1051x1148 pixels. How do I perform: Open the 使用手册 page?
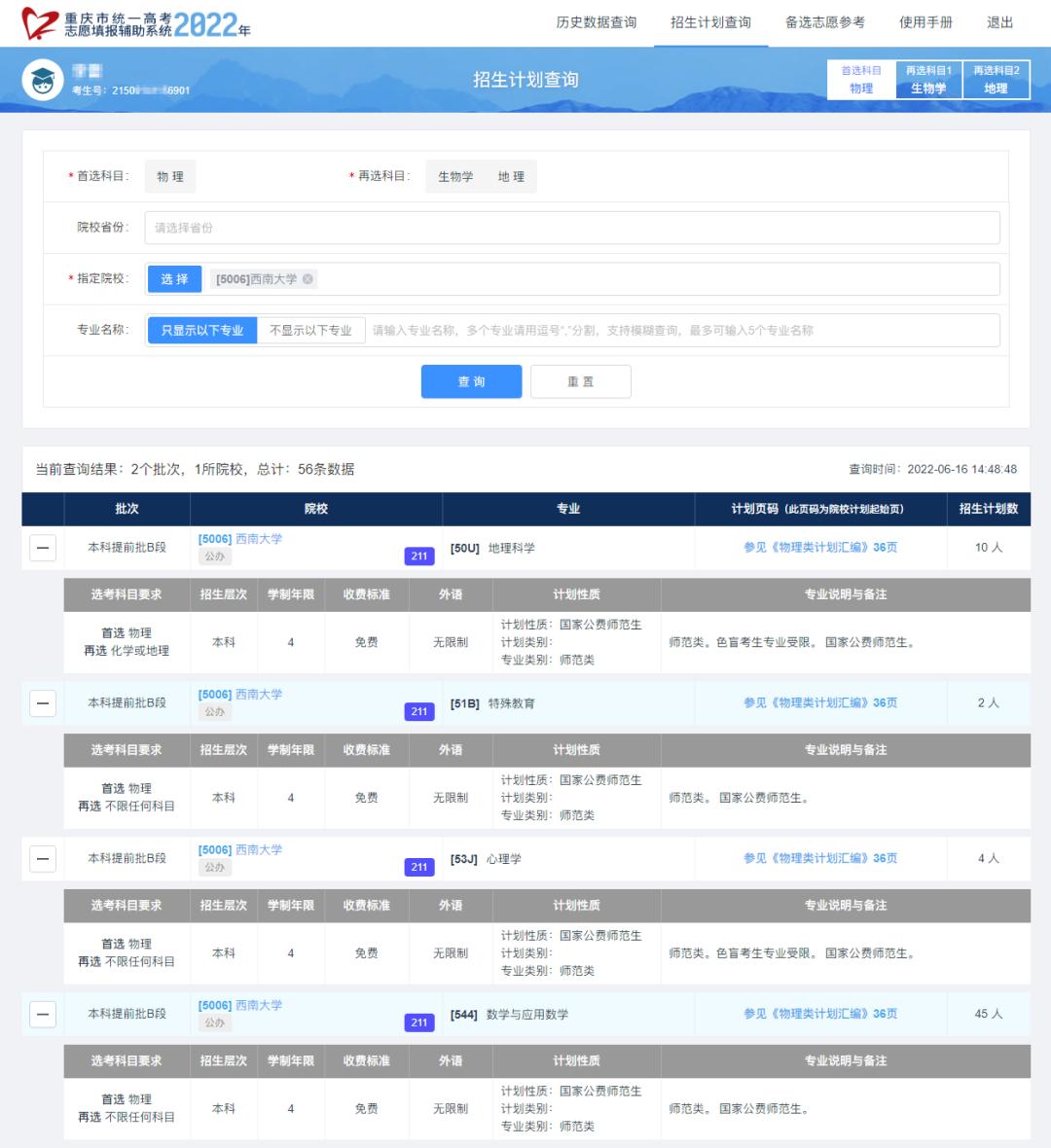coord(925,22)
